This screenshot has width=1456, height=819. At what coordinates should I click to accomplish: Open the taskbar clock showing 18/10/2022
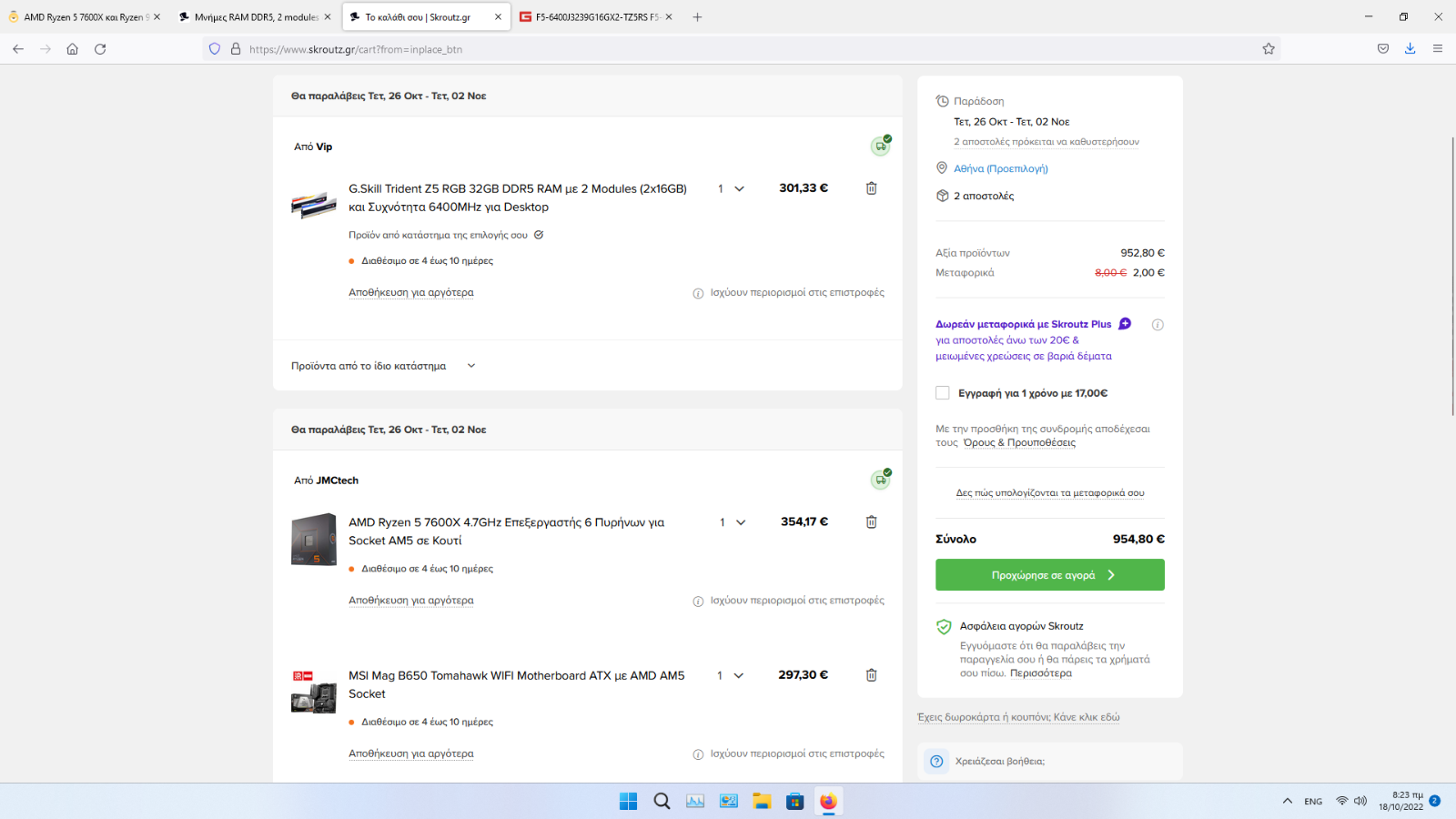pyautogui.click(x=1401, y=801)
